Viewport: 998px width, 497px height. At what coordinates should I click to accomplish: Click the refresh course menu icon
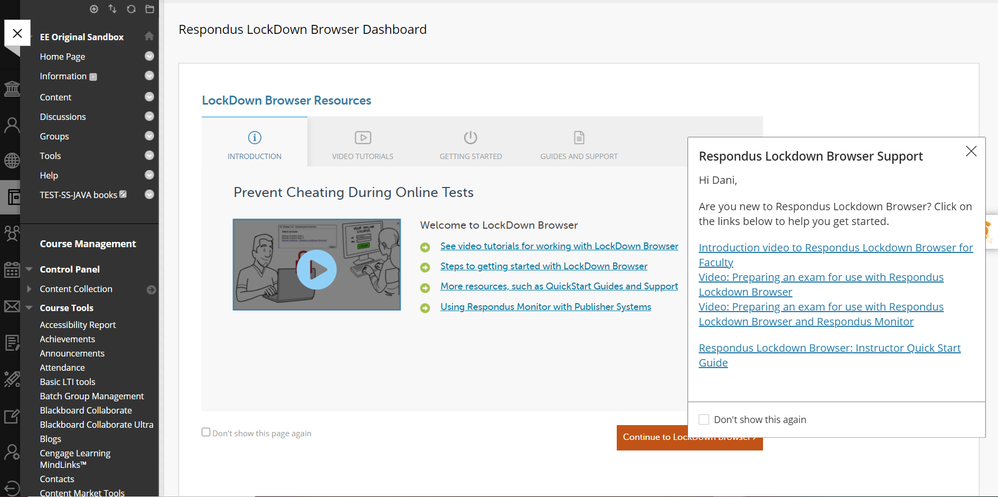click(131, 9)
